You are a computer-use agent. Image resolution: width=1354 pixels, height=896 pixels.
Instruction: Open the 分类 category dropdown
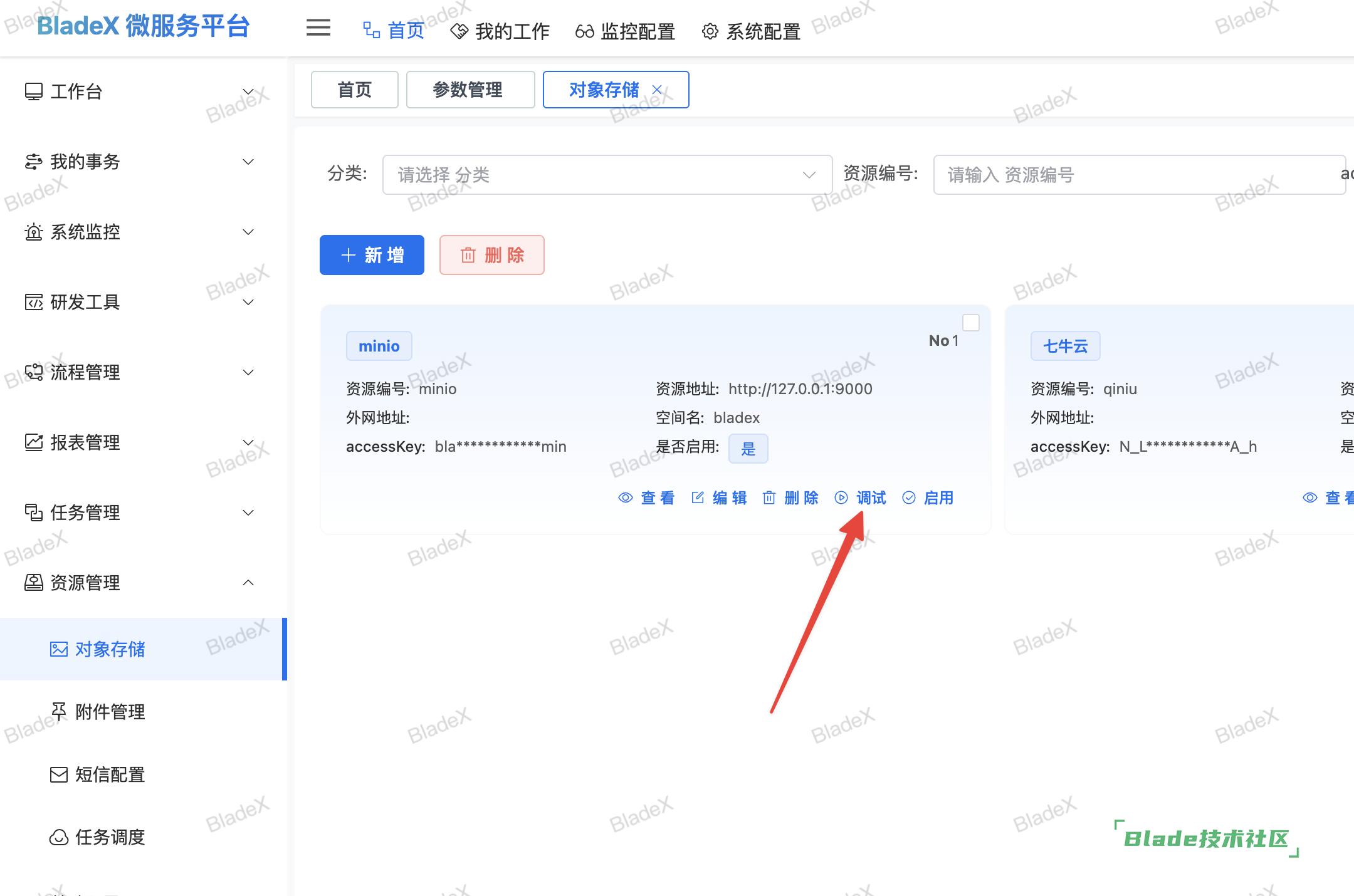click(x=607, y=175)
